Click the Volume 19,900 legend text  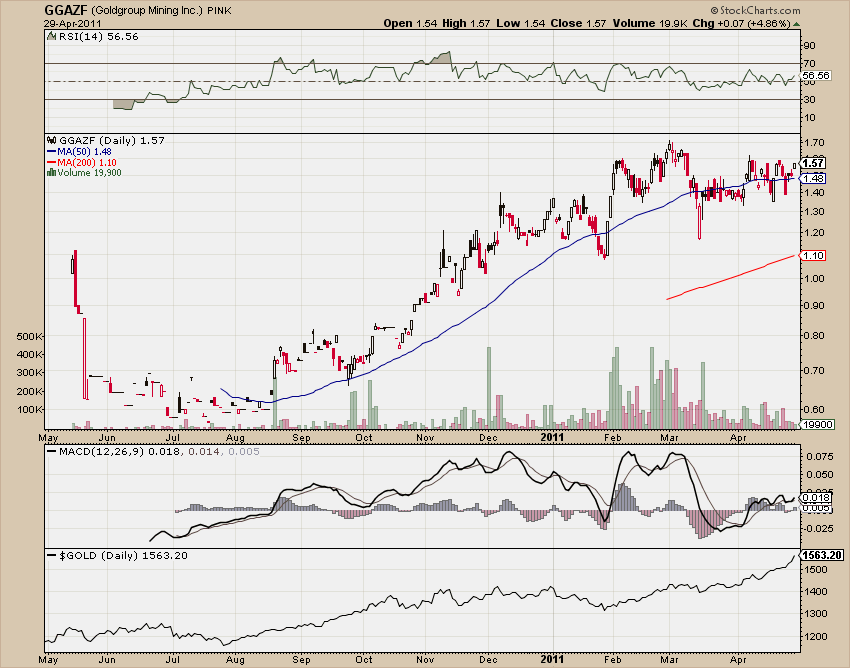coord(89,173)
